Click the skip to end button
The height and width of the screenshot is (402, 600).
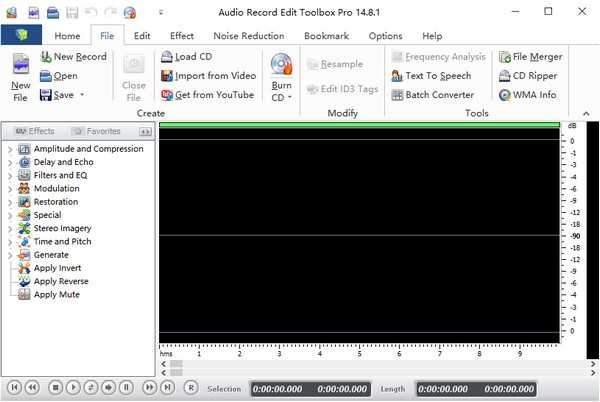click(x=167, y=387)
